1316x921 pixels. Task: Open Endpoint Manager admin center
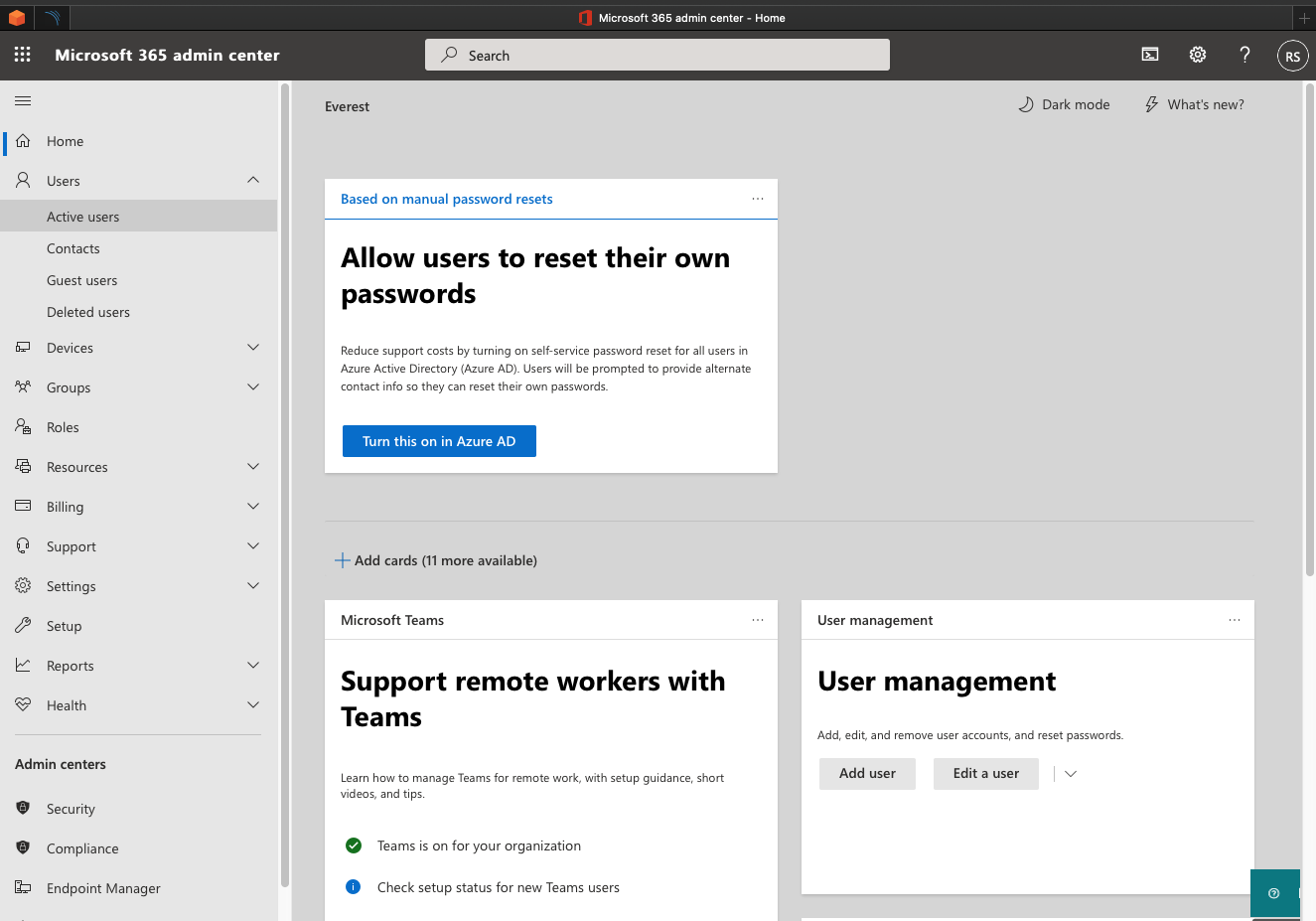[x=138, y=888]
